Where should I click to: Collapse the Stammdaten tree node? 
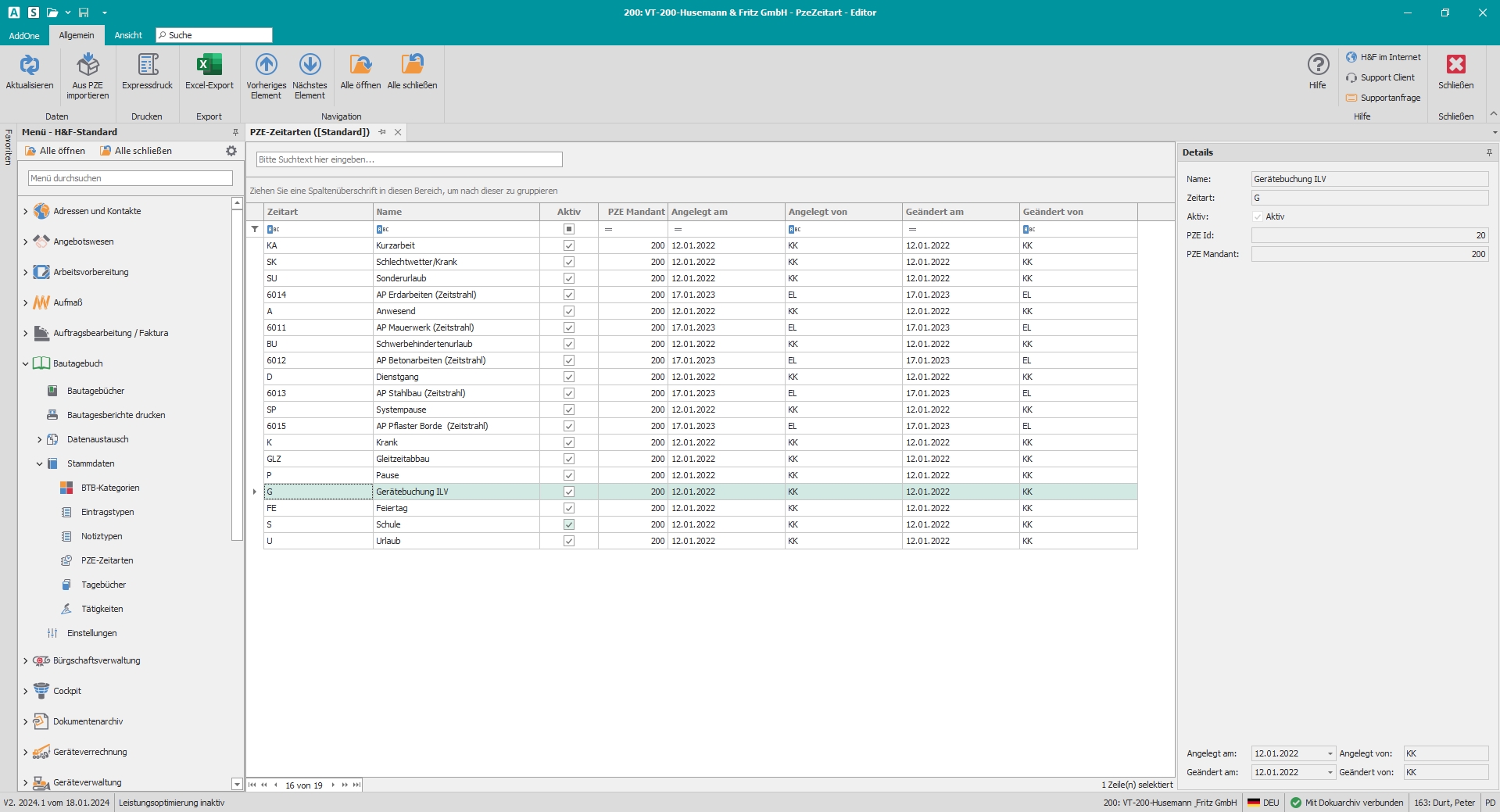pyautogui.click(x=39, y=463)
